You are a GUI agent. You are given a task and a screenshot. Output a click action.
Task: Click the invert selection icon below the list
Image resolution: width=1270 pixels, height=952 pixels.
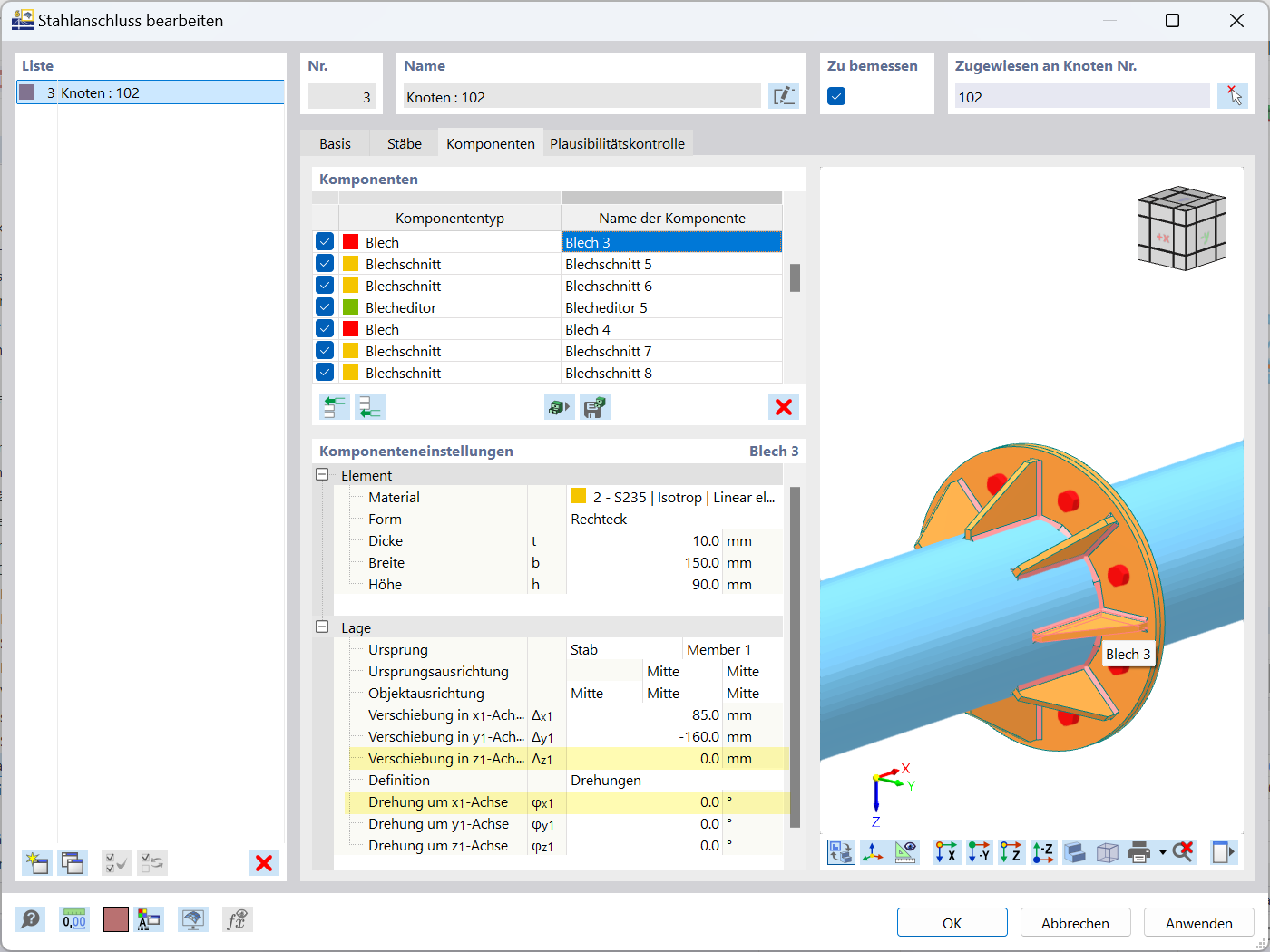pos(152,863)
